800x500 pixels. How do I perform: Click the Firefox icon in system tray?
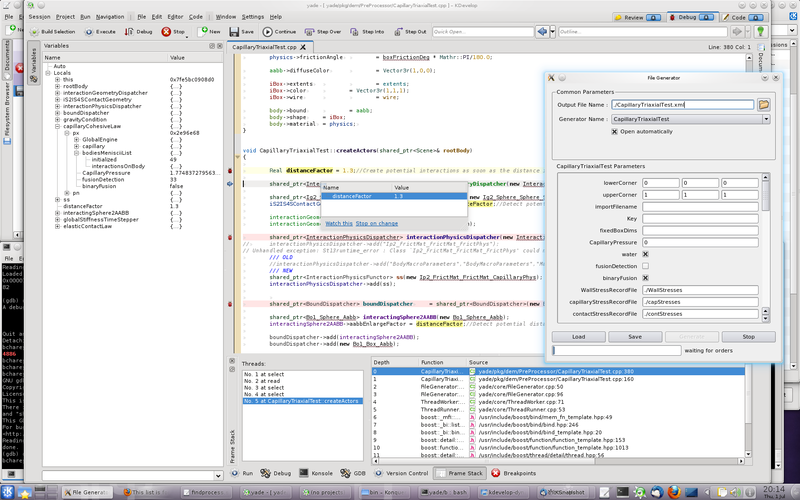coord(674,492)
